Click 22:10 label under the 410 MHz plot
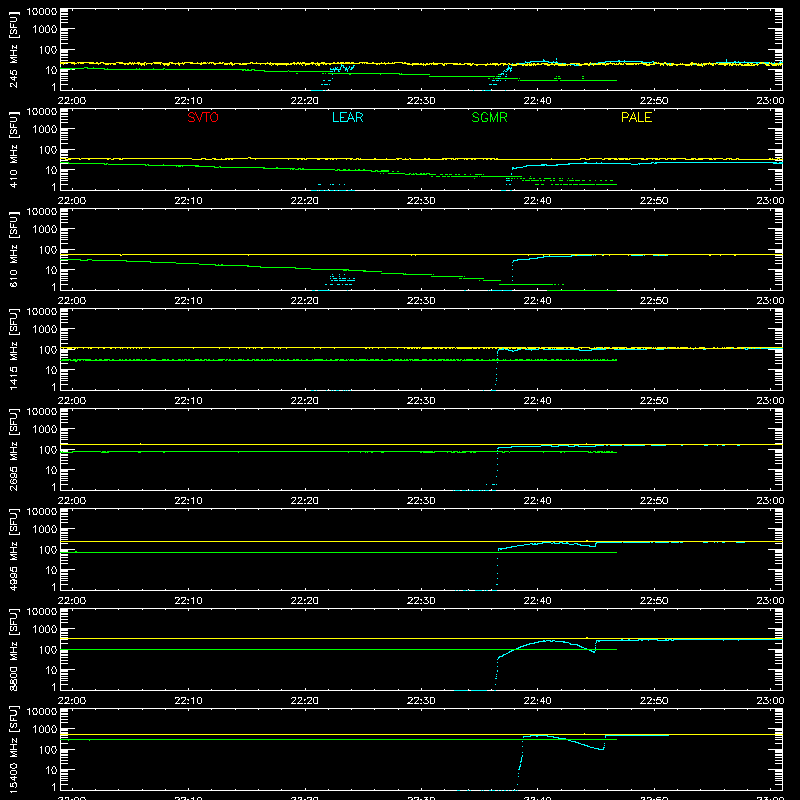 coord(188,201)
